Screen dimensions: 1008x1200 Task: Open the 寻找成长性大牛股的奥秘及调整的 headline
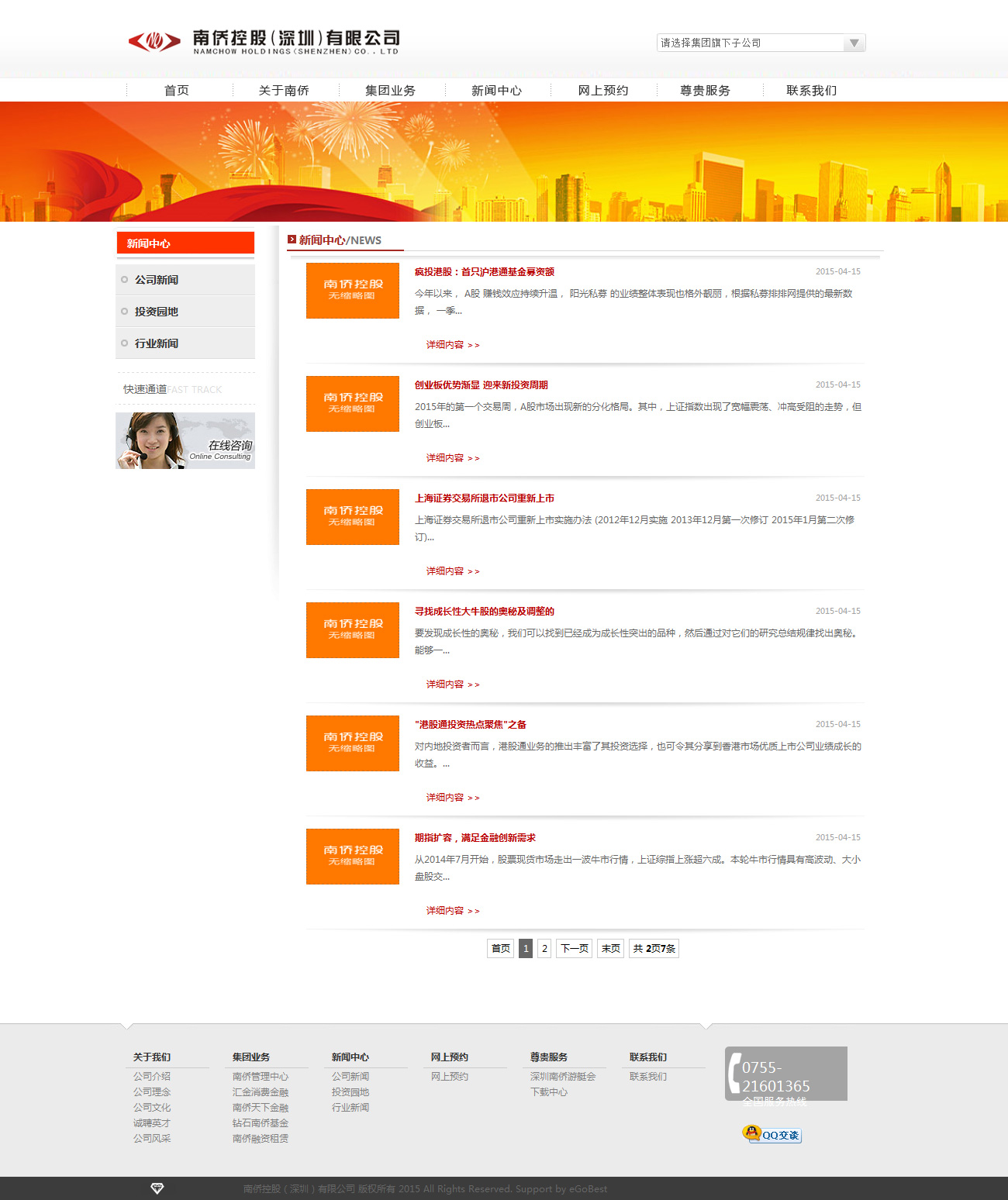[x=484, y=612]
